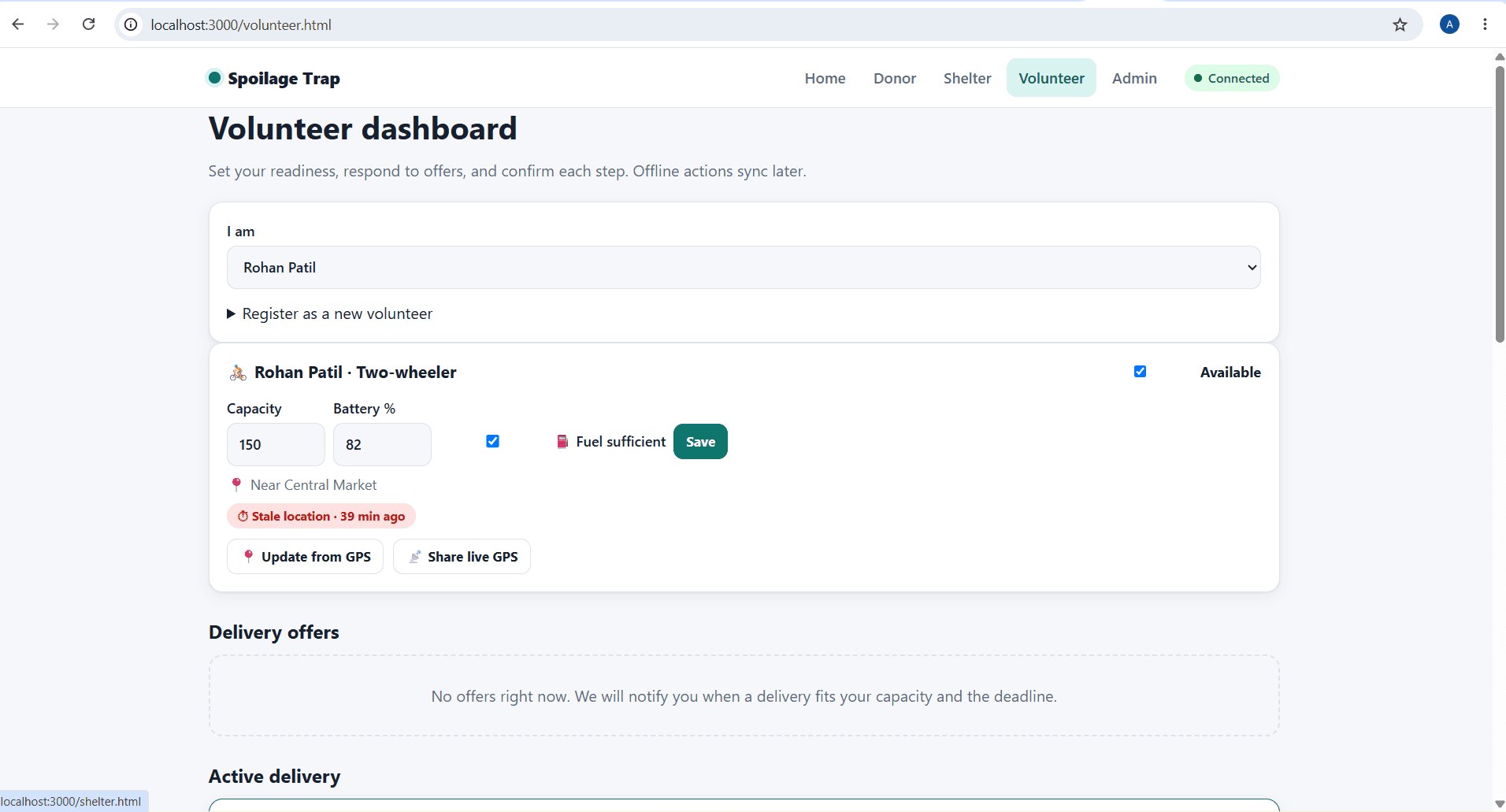Screen dimensions: 1506x812
Task: Click the Active delivery heading
Action: click(274, 777)
